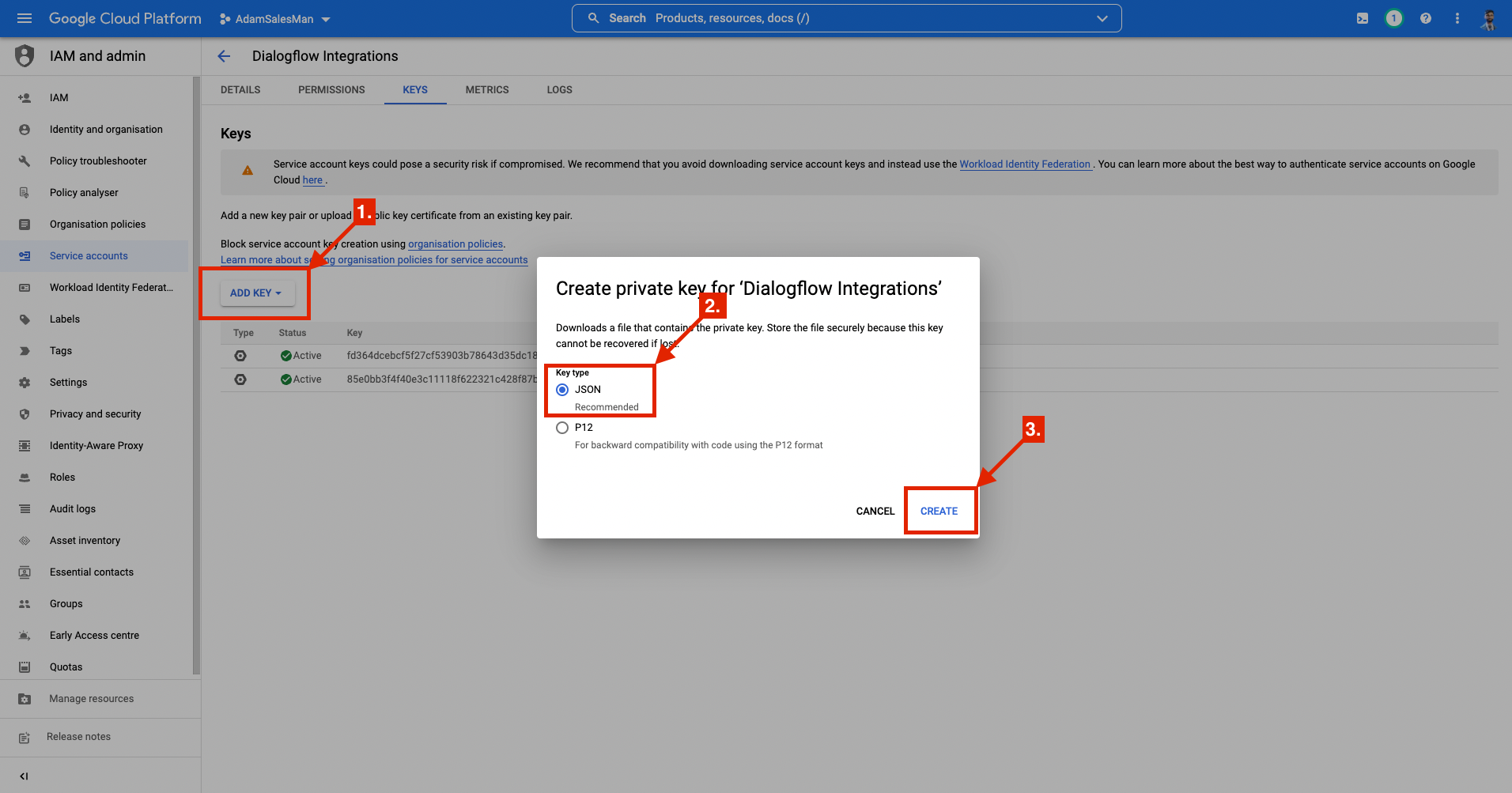Click the IAM add-person icon in sidebar
The width and height of the screenshot is (1512, 793).
click(25, 98)
